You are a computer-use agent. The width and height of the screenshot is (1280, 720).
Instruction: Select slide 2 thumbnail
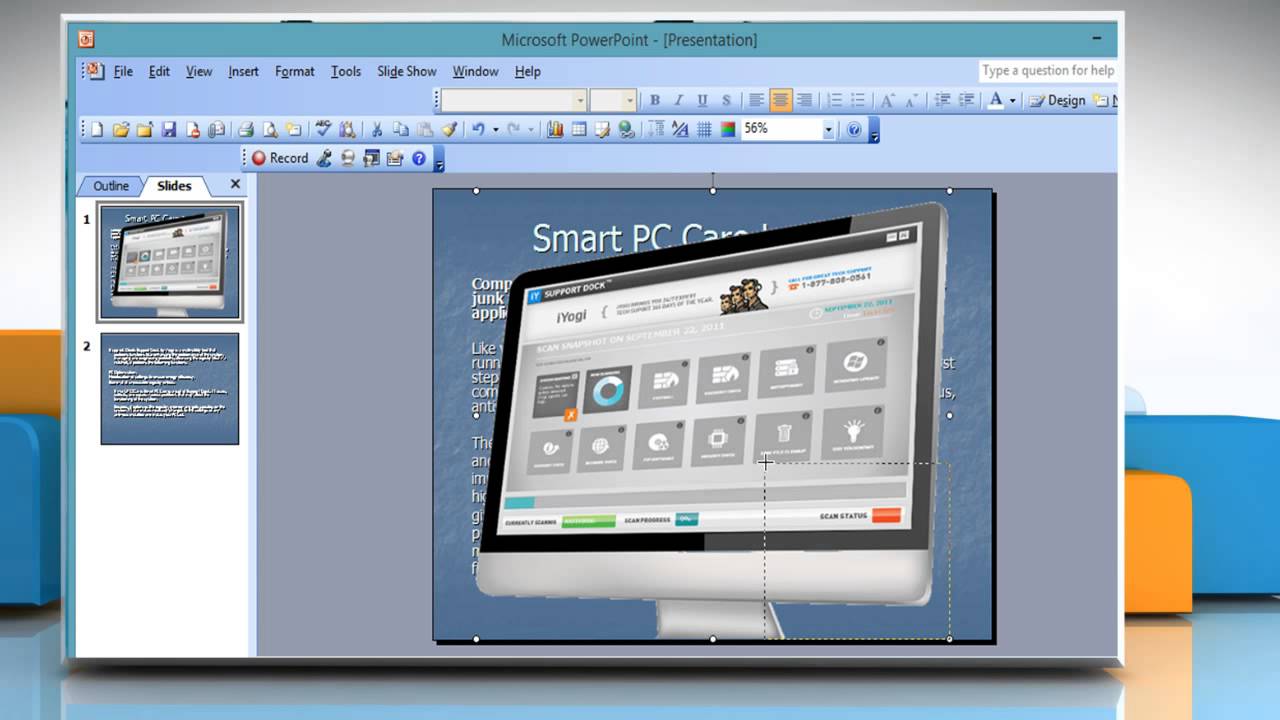pyautogui.click(x=170, y=389)
